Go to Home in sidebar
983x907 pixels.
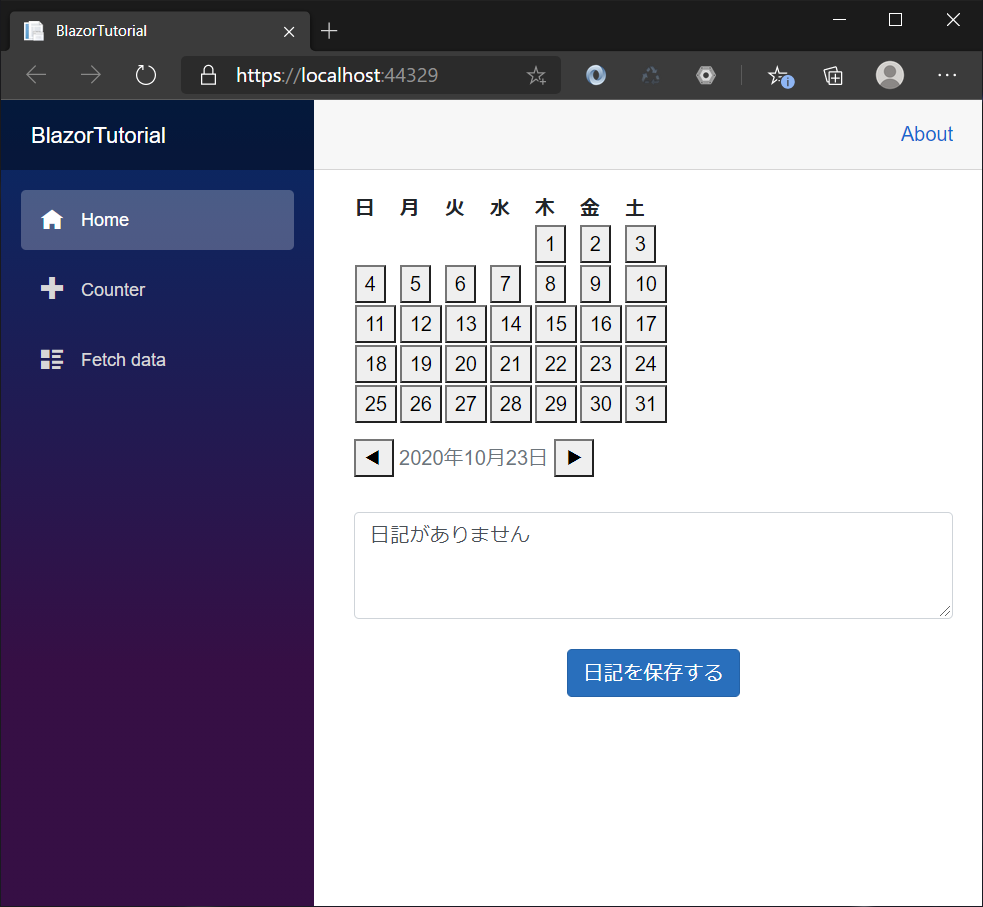(x=157, y=220)
